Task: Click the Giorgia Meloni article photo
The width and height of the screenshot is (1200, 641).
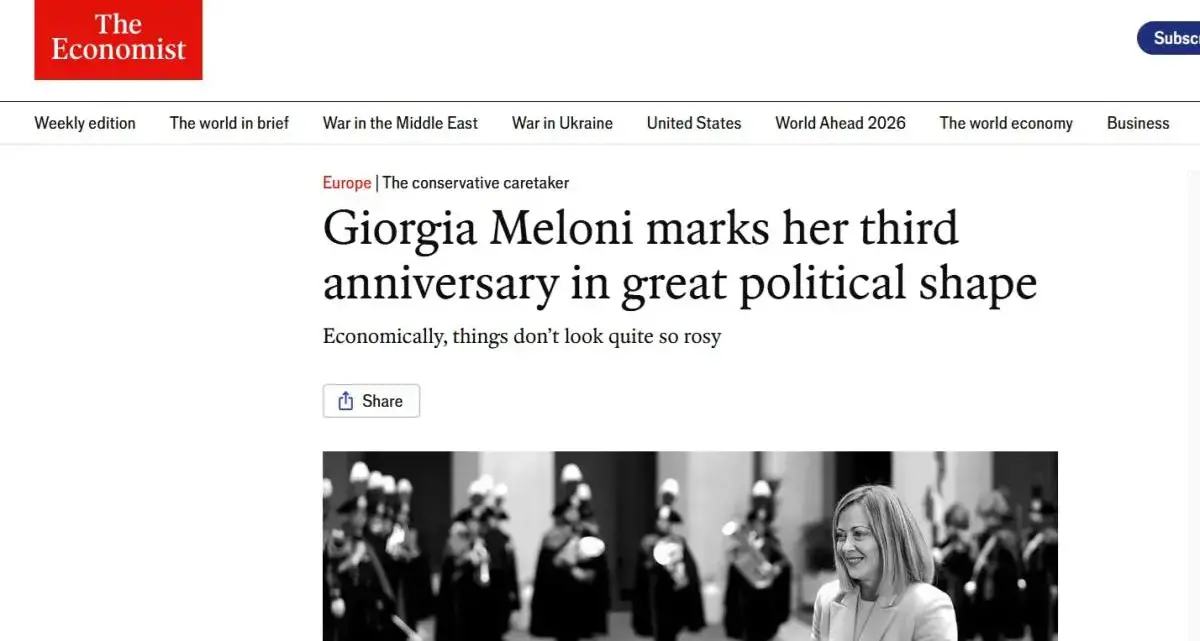Action: tap(690, 545)
